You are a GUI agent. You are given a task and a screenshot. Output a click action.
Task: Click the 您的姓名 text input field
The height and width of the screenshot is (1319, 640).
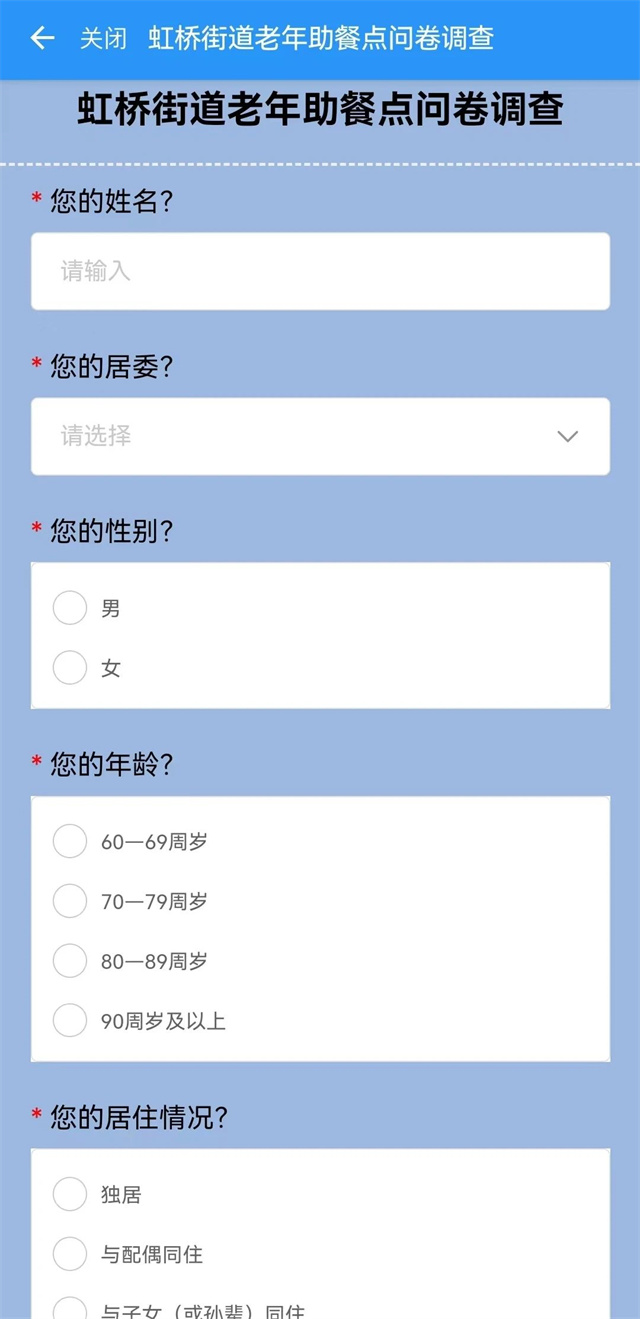click(x=320, y=271)
